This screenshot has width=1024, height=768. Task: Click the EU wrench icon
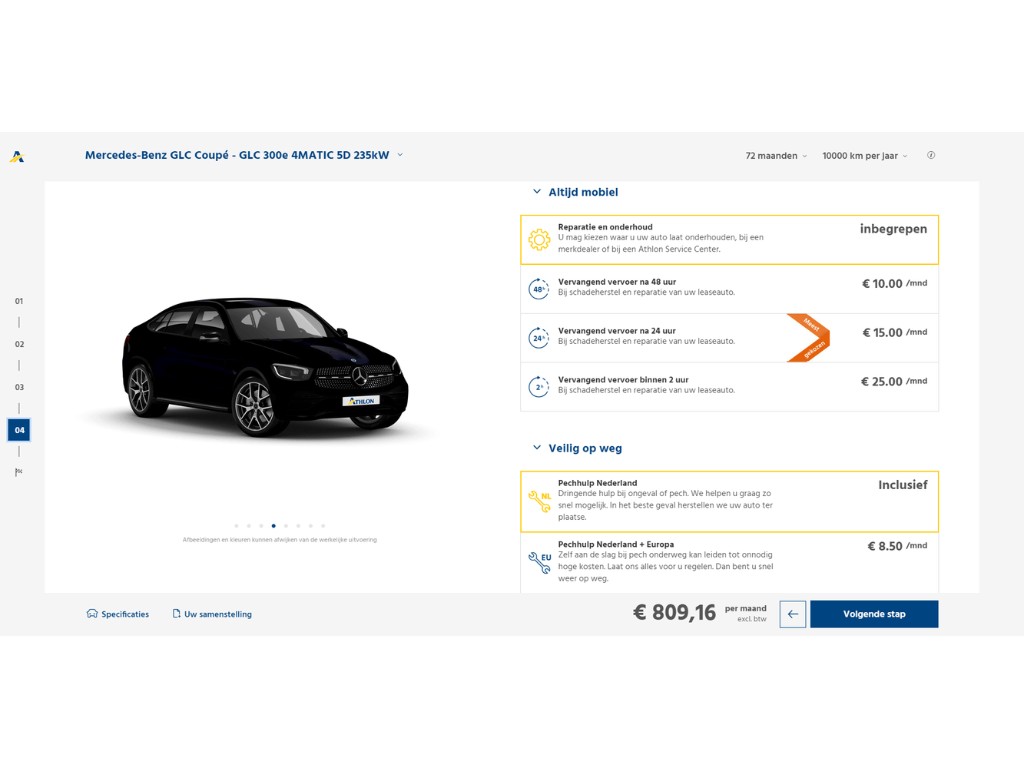pos(539,562)
